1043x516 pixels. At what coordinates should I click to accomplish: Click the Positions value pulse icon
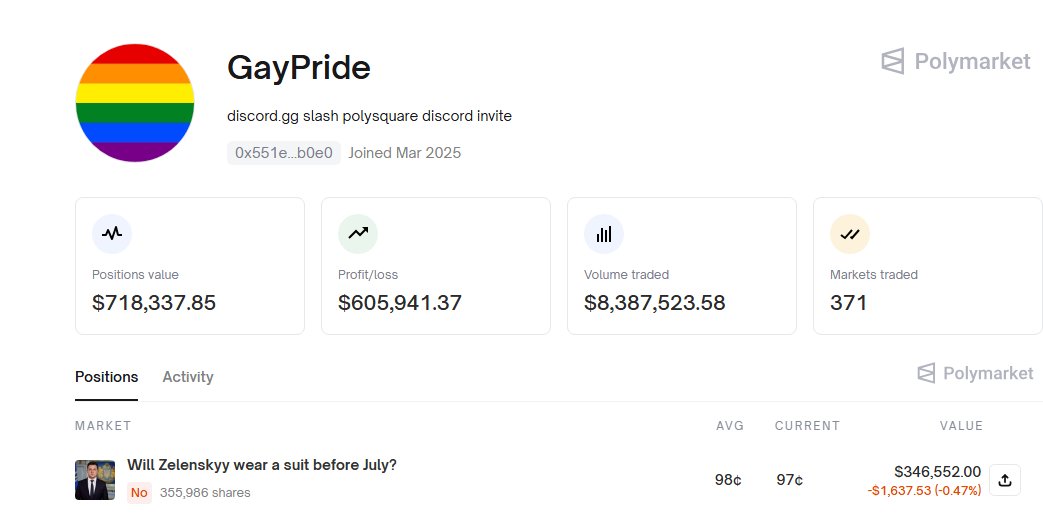point(112,233)
